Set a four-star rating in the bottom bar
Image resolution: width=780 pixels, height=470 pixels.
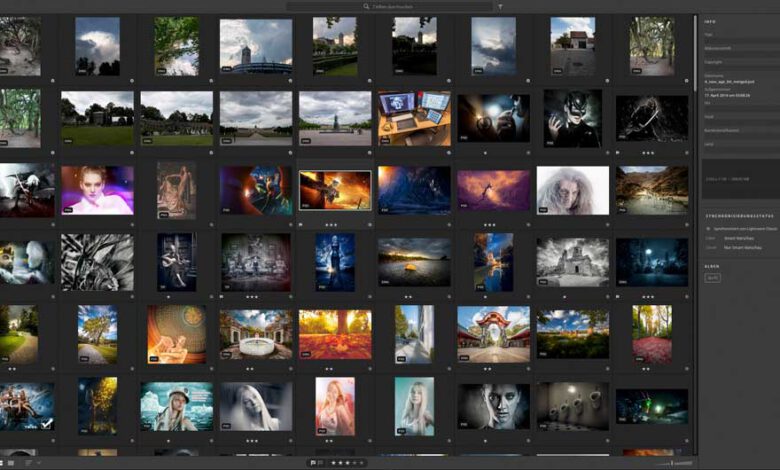(355, 463)
